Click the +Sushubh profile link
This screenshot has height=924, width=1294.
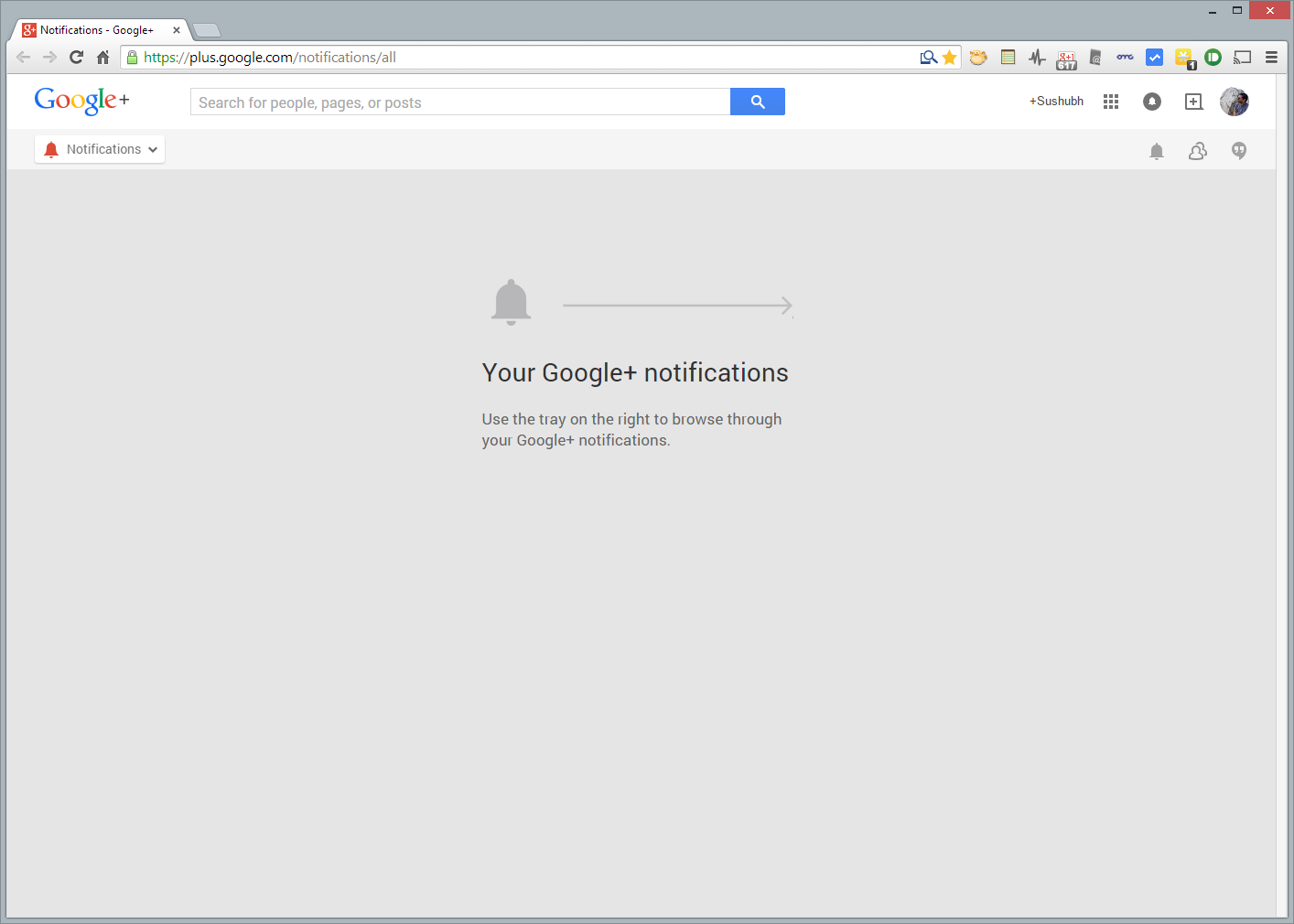(x=1056, y=102)
